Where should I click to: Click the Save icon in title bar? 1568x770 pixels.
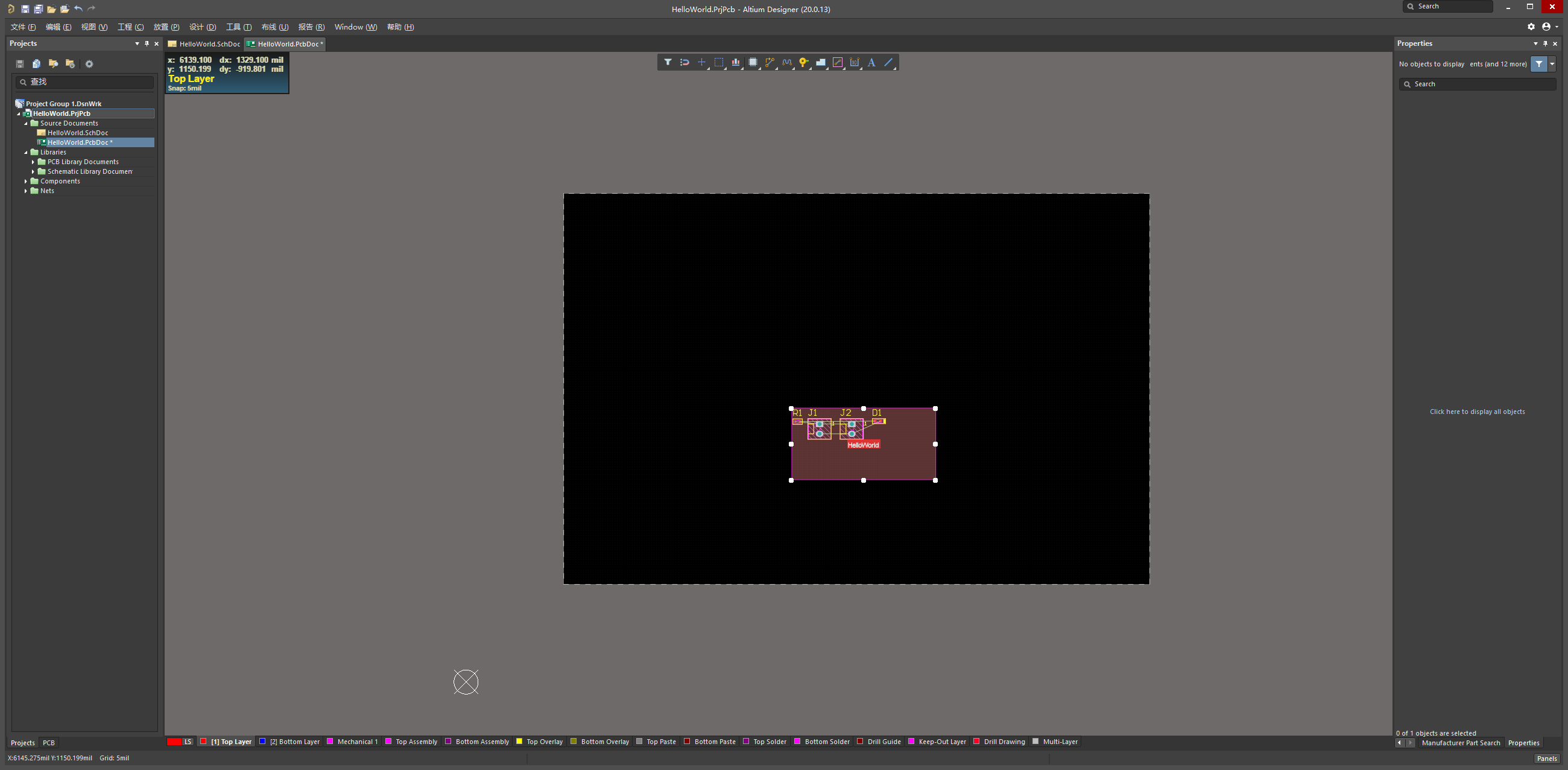[x=25, y=8]
